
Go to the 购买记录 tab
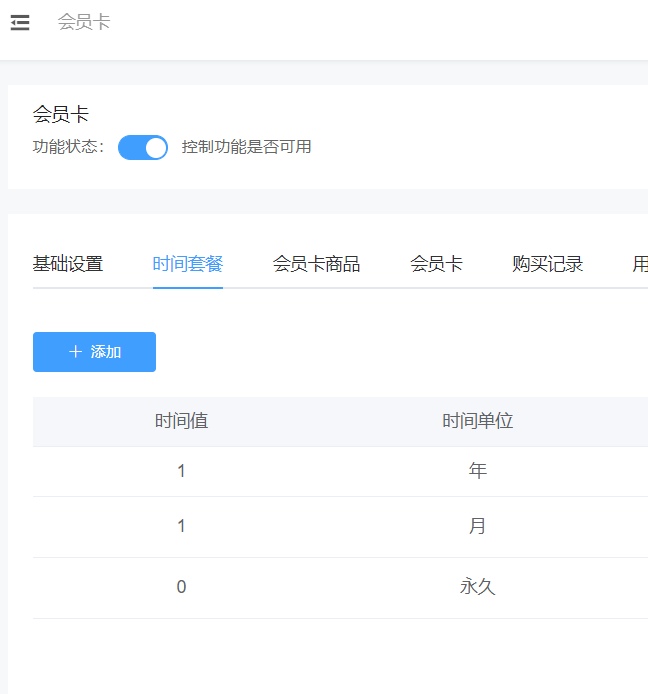point(548,264)
